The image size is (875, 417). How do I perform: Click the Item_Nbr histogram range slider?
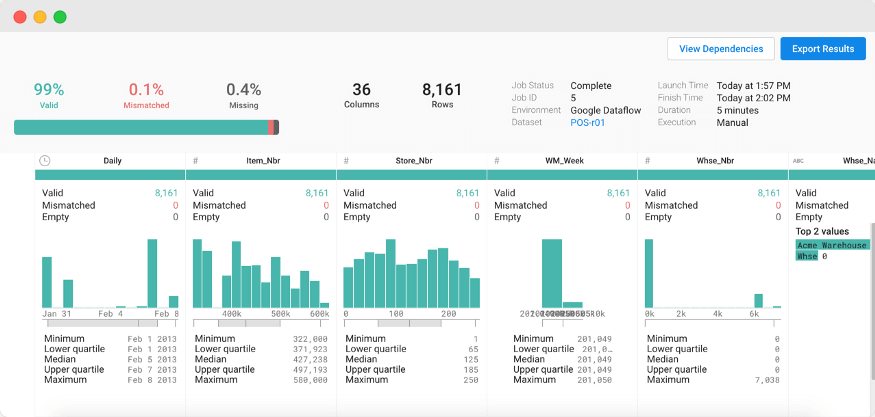click(261, 323)
